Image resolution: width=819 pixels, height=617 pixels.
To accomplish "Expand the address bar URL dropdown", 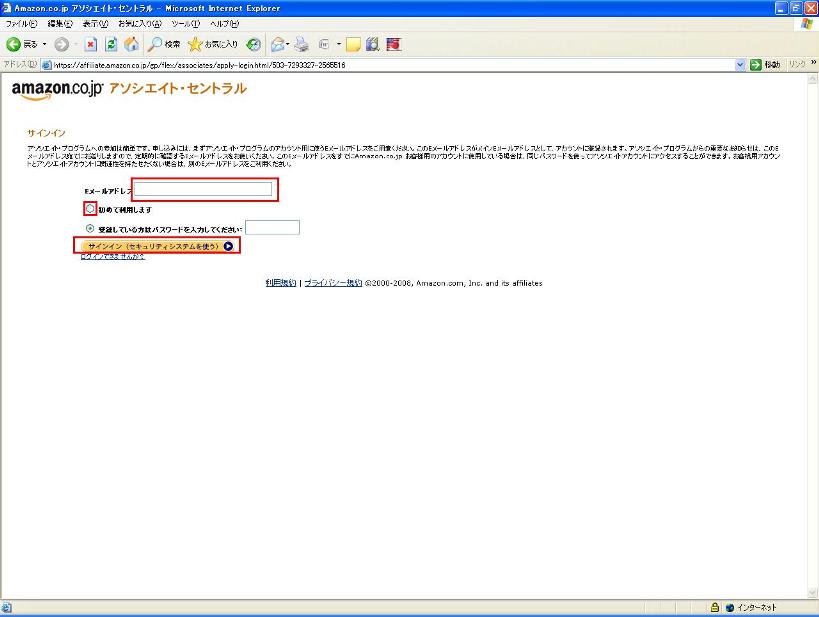I will coord(740,65).
